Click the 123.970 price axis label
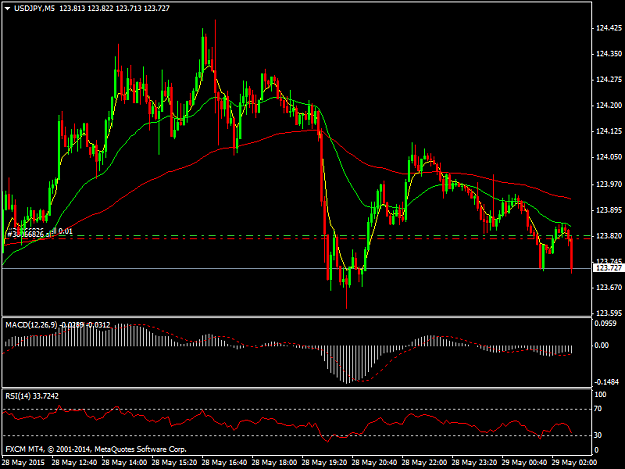Image resolution: width=625 pixels, height=469 pixels. (x=609, y=184)
